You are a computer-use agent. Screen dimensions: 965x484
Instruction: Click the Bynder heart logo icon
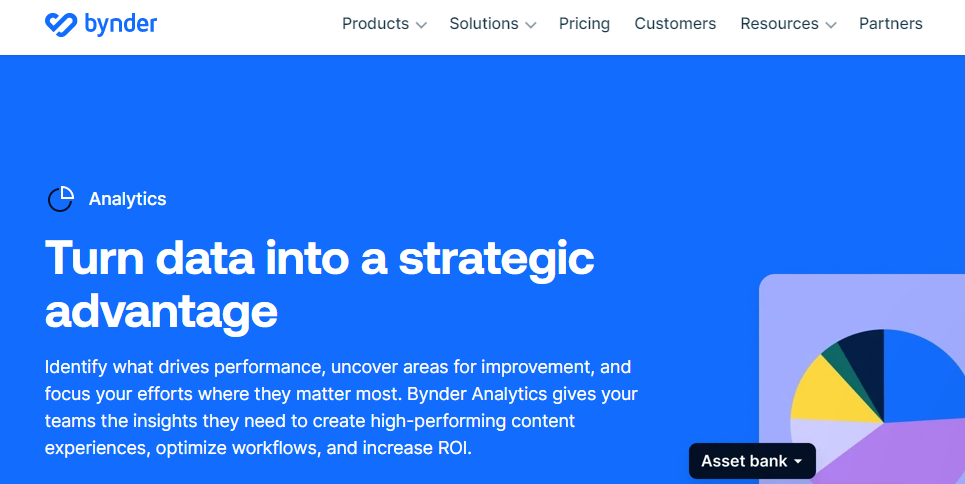tap(62, 24)
